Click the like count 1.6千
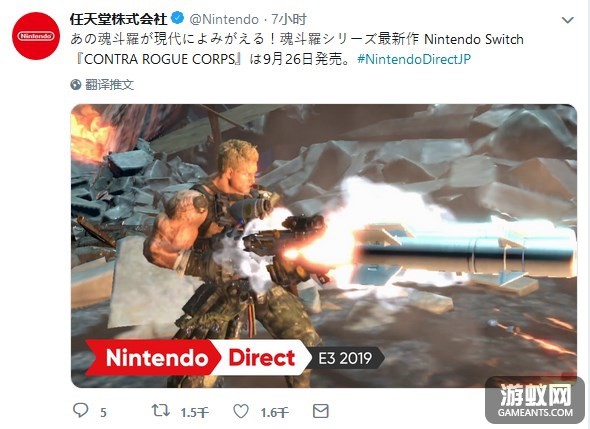590x429 pixels. pyautogui.click(x=274, y=412)
